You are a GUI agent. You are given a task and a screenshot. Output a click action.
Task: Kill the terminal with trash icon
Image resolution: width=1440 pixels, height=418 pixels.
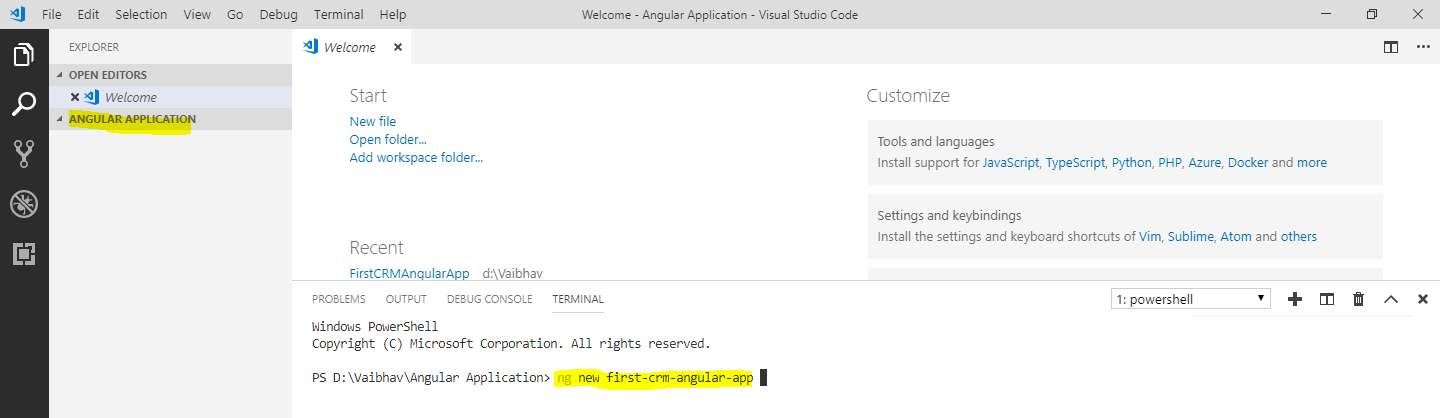coord(1358,299)
